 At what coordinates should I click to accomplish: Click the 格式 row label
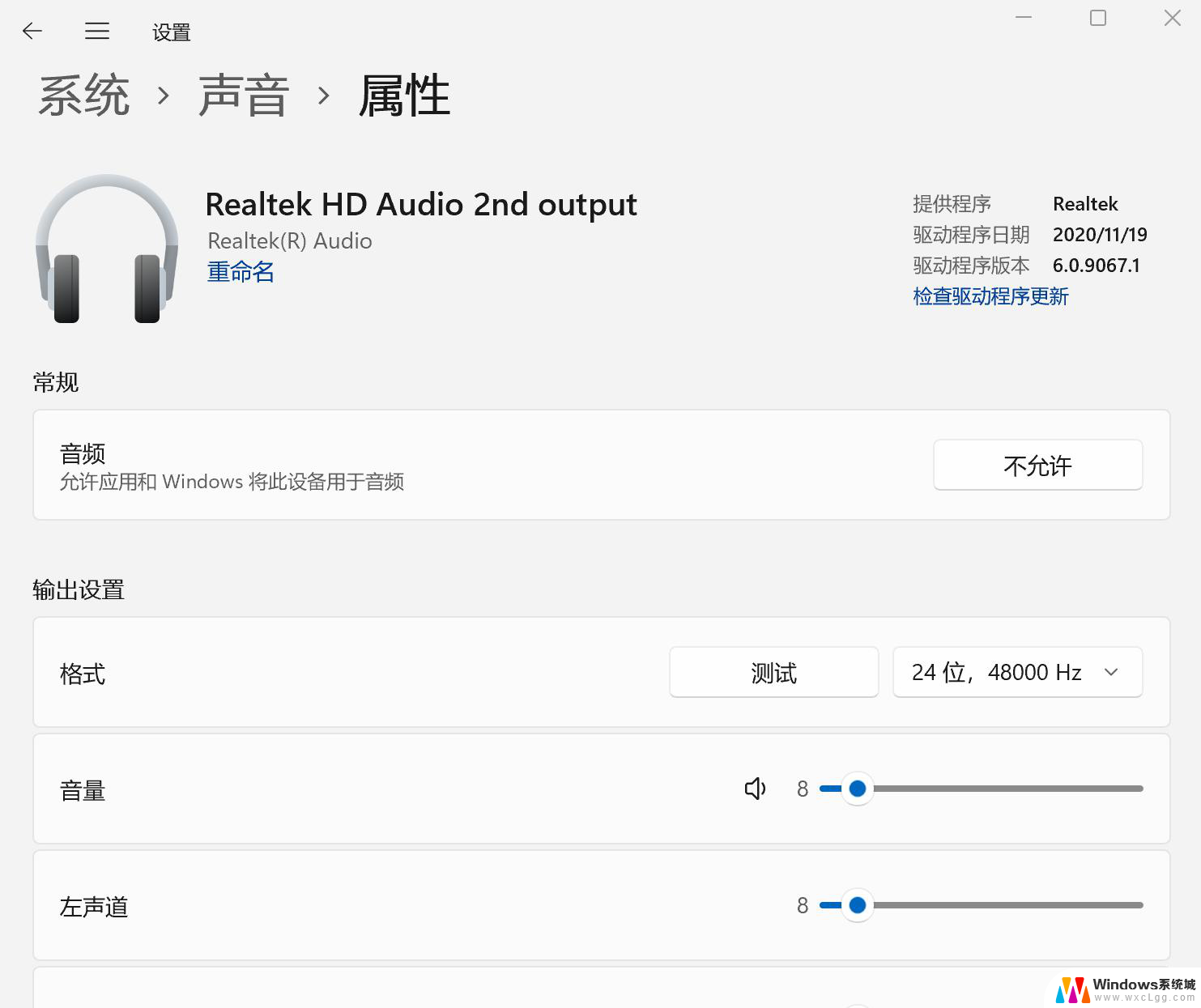(x=83, y=674)
